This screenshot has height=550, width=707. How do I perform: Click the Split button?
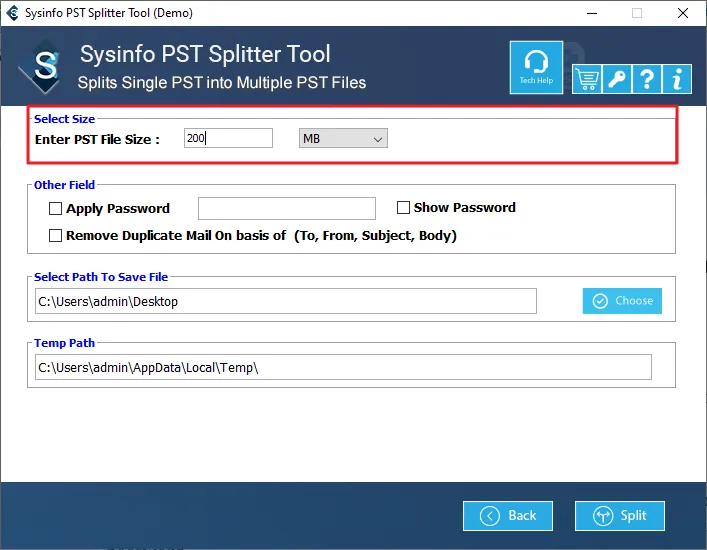coord(620,516)
